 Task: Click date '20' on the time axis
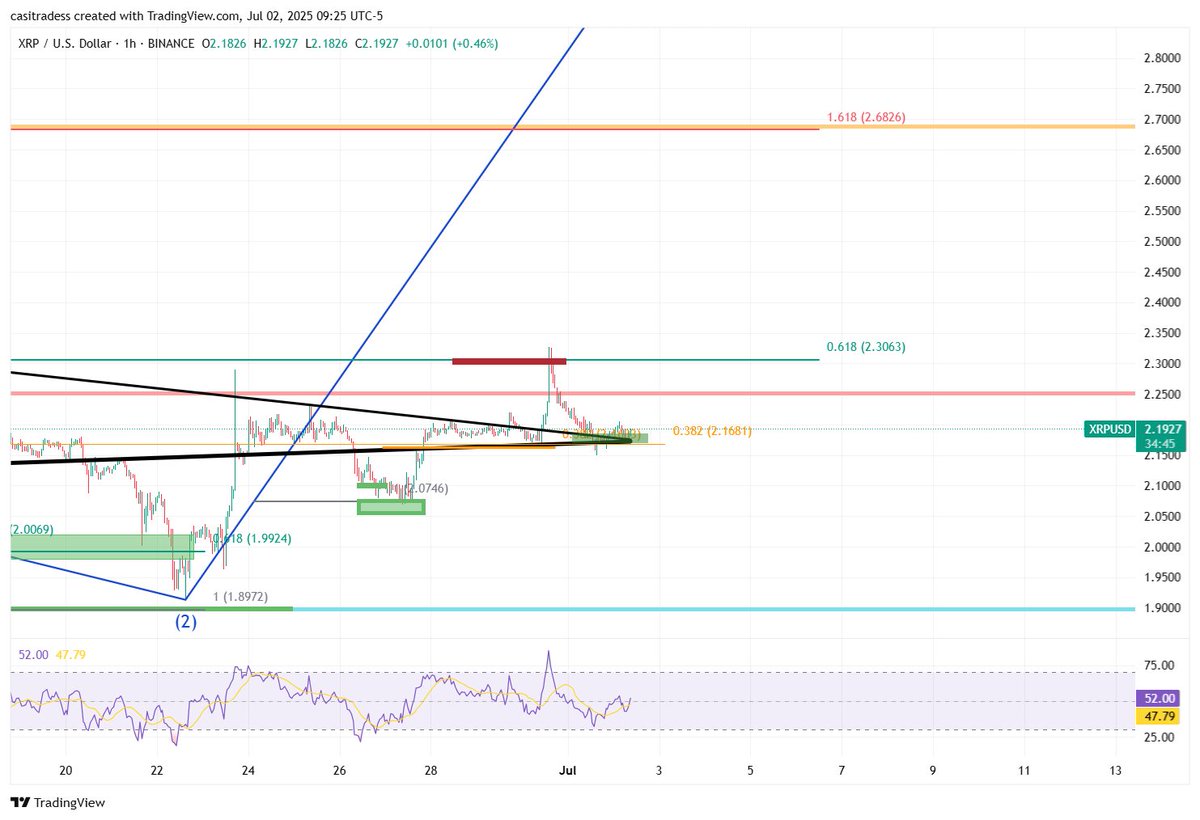tap(66, 770)
